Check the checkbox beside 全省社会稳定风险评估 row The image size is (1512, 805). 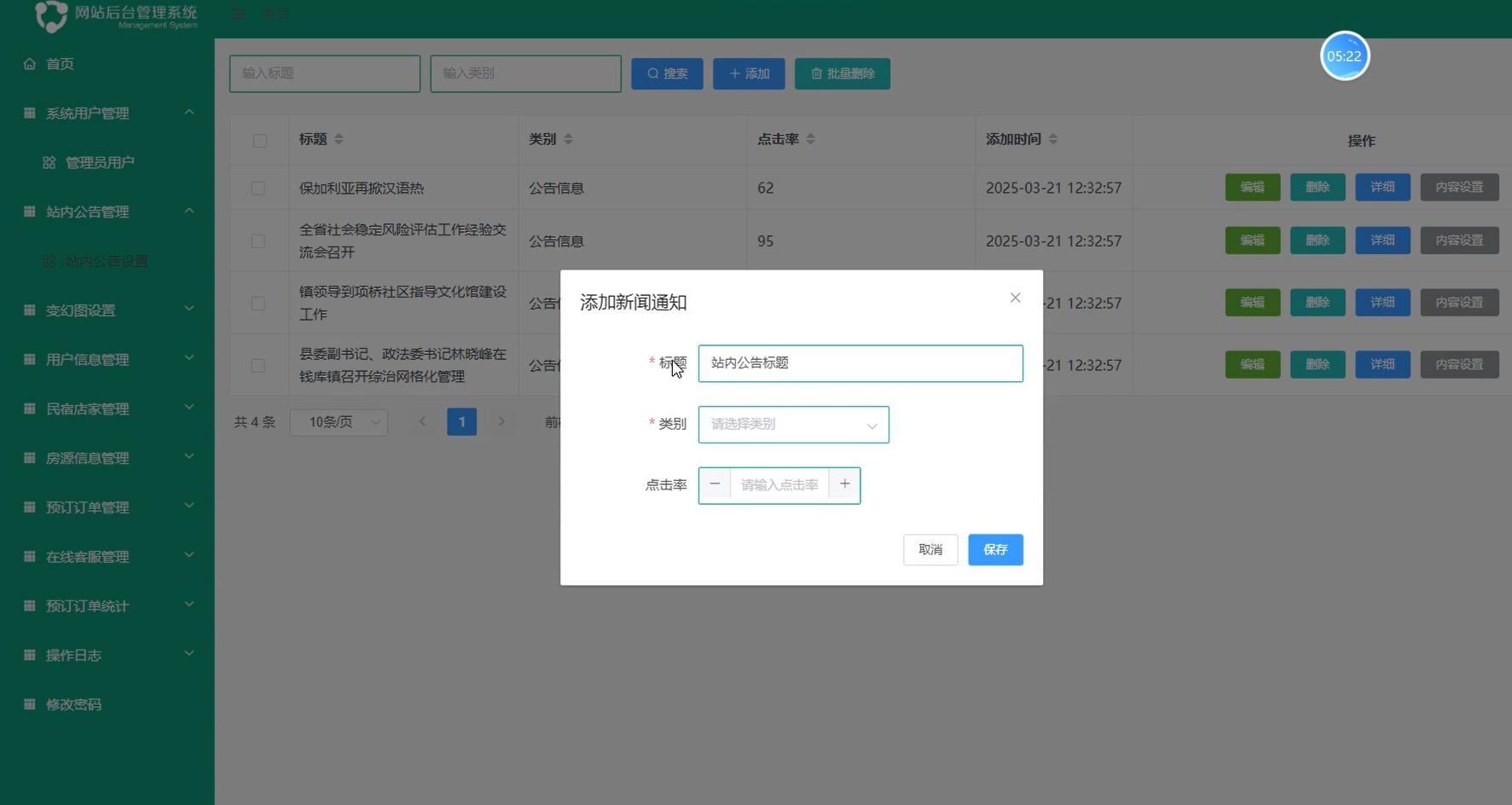[258, 240]
